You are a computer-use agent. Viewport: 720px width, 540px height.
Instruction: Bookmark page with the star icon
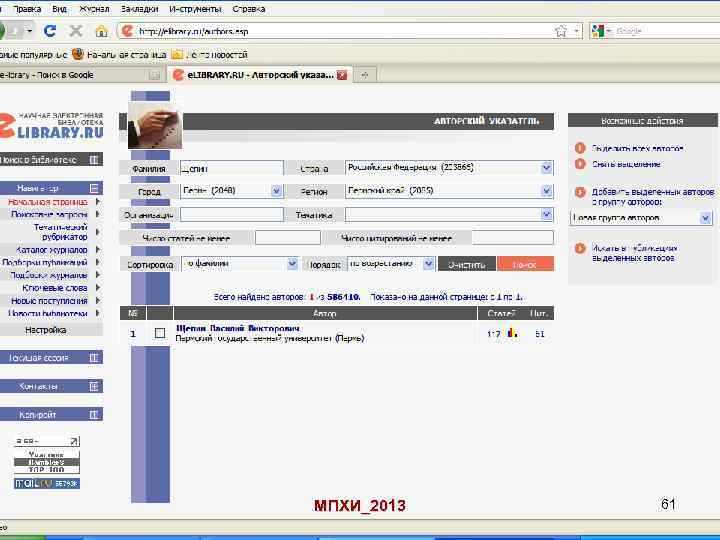click(x=561, y=31)
